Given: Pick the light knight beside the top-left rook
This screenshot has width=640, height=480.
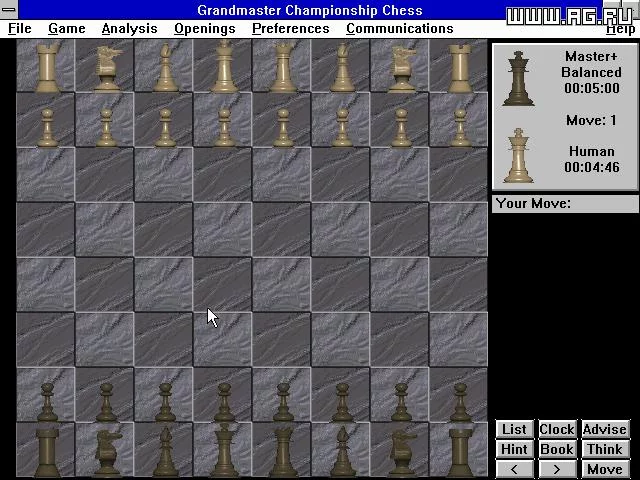Looking at the screenshot, I should (107, 68).
